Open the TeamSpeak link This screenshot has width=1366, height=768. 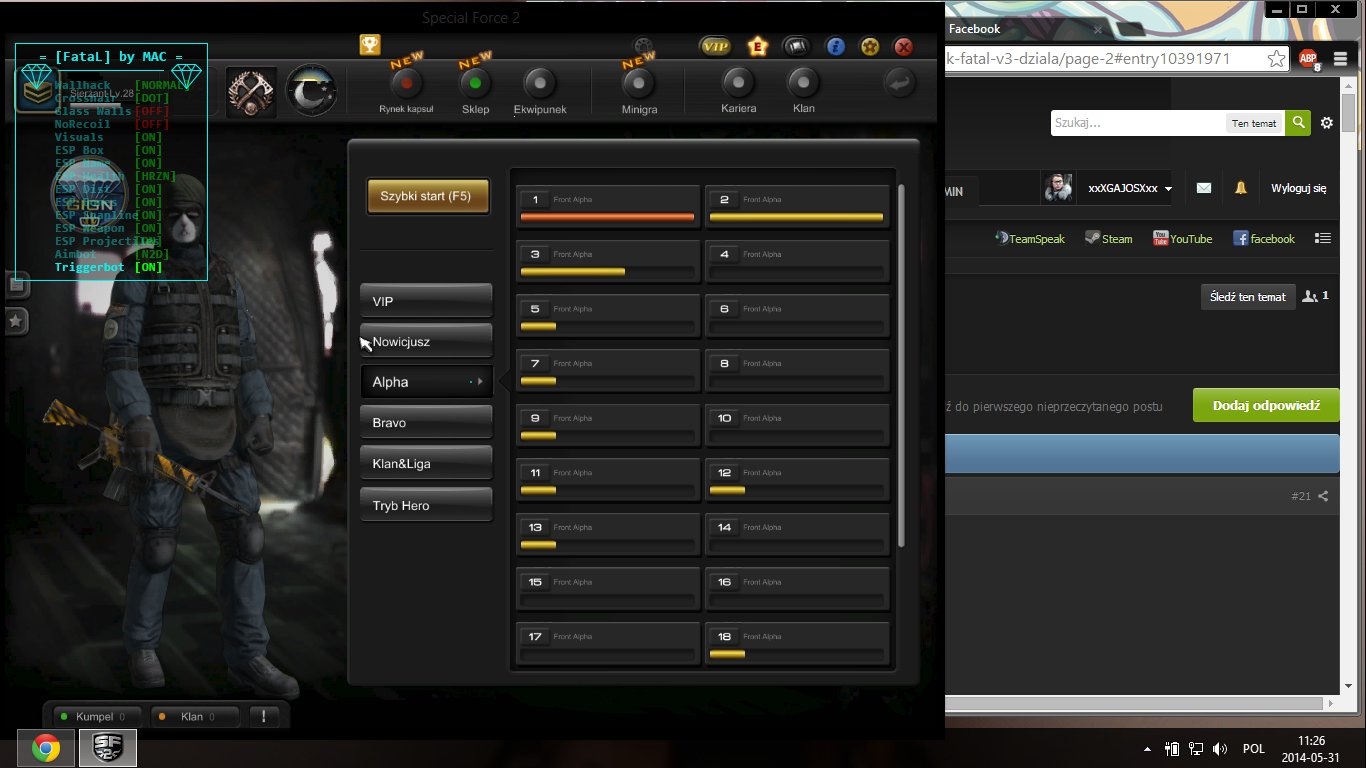1030,239
